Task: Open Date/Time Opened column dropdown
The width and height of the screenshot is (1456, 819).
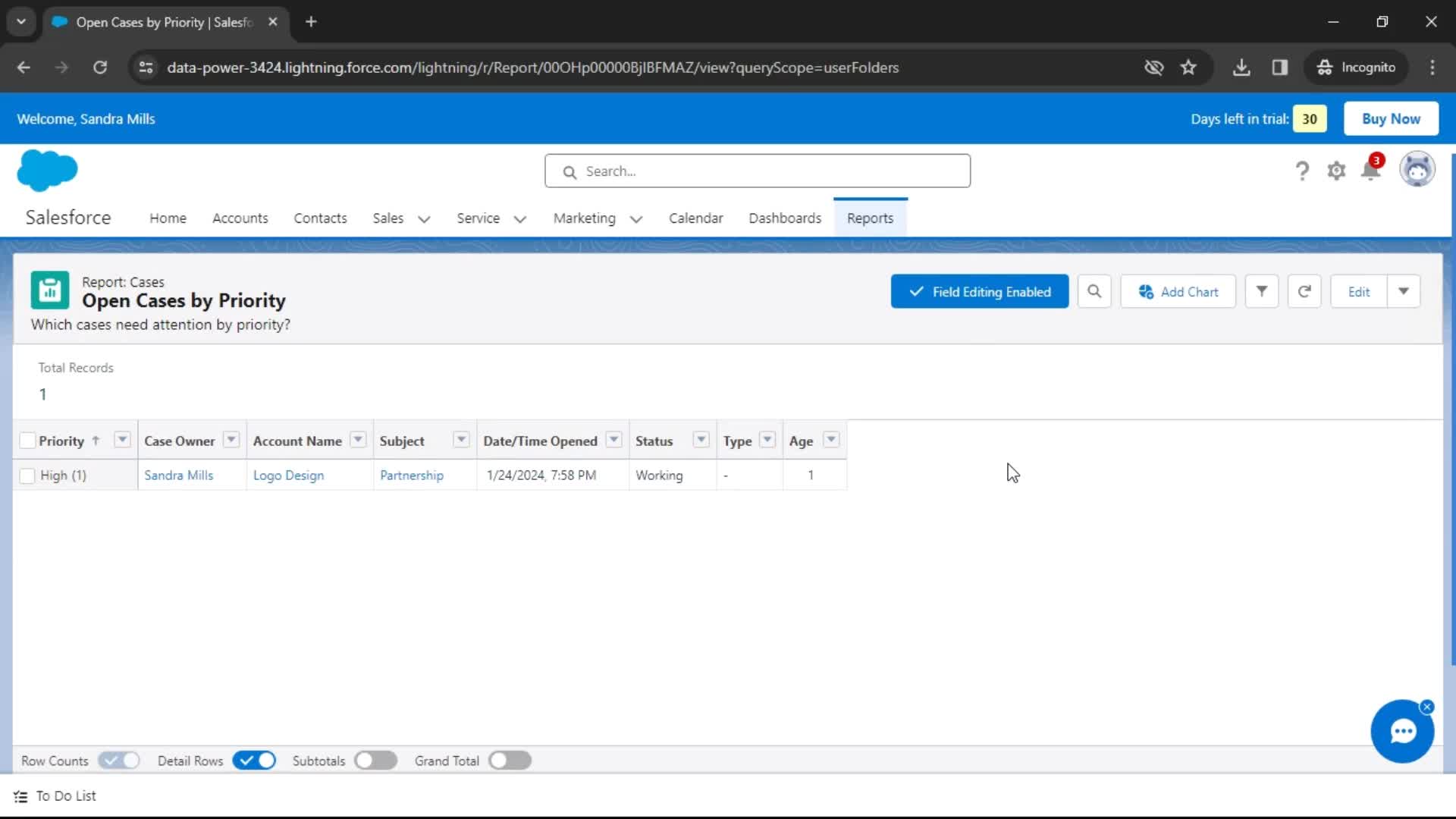Action: pyautogui.click(x=614, y=440)
